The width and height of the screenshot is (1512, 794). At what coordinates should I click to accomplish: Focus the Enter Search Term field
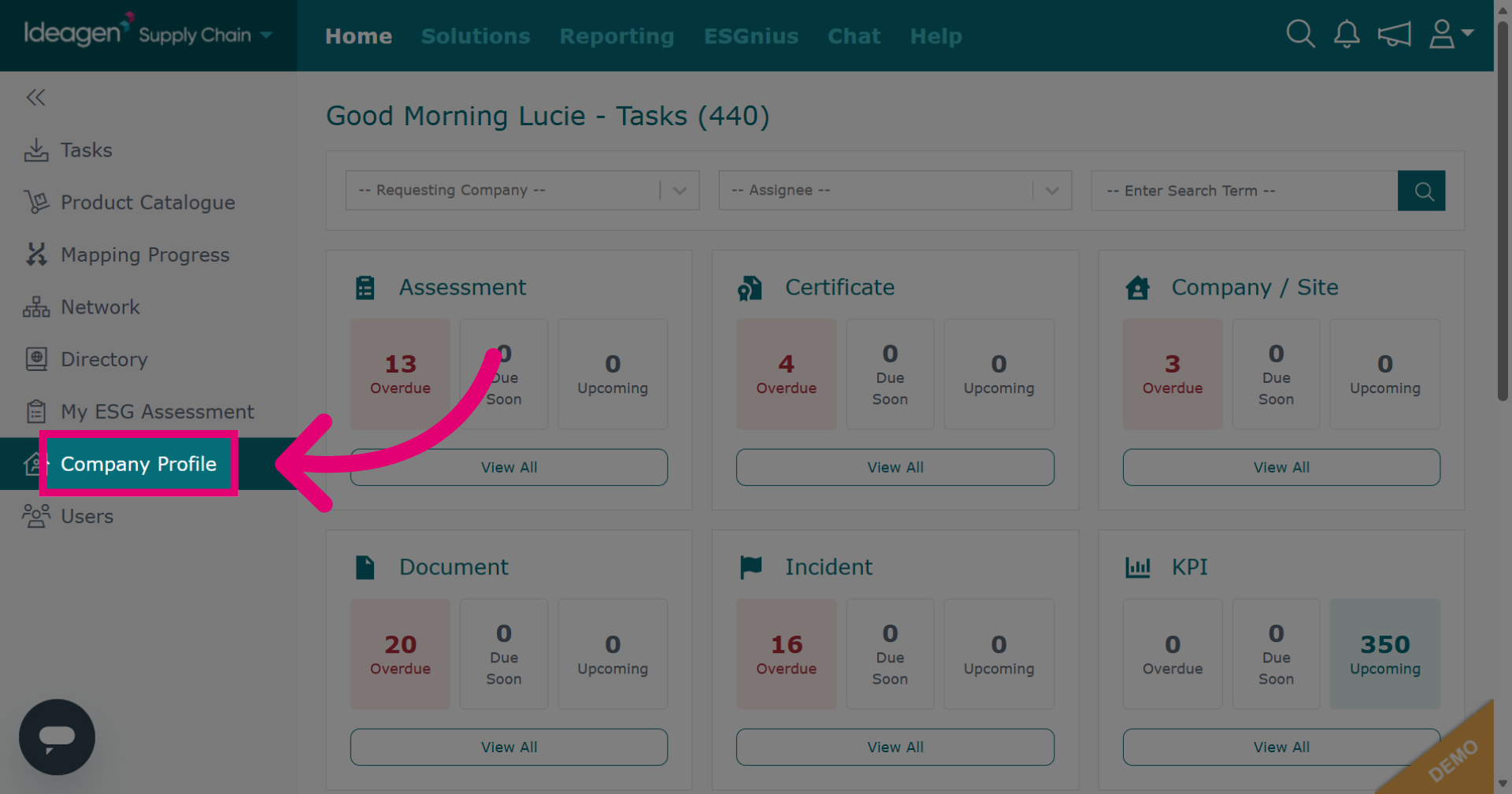(x=1244, y=191)
